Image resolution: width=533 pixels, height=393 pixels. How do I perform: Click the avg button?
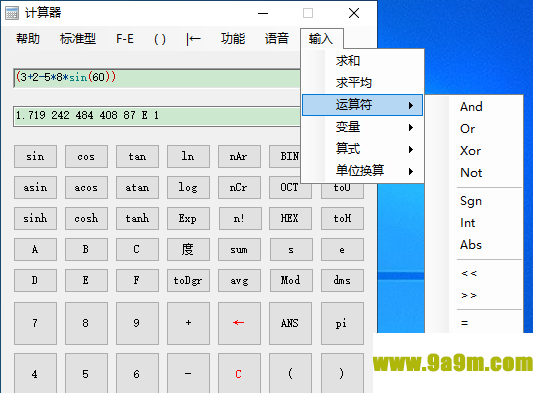pyautogui.click(x=239, y=280)
